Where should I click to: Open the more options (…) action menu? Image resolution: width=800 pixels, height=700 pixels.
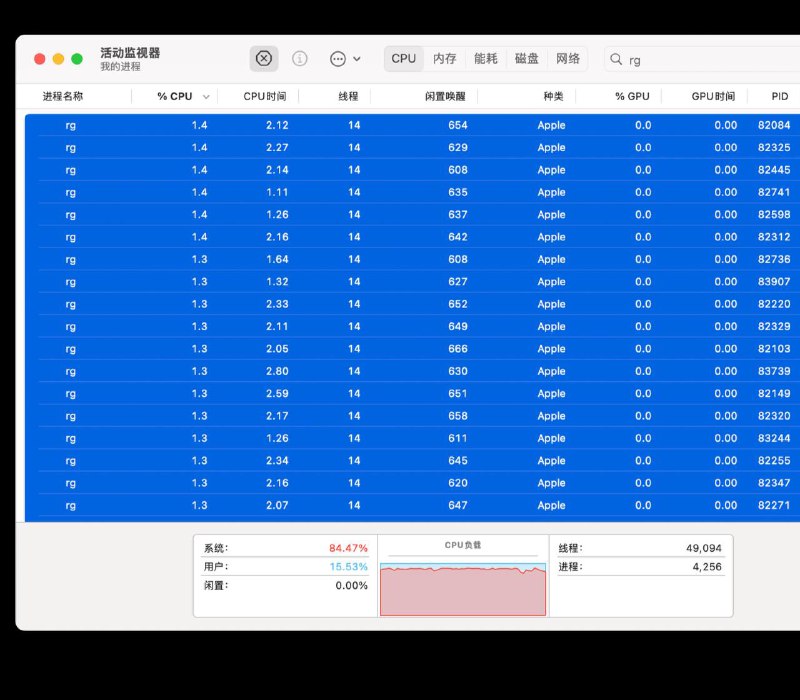(336, 59)
